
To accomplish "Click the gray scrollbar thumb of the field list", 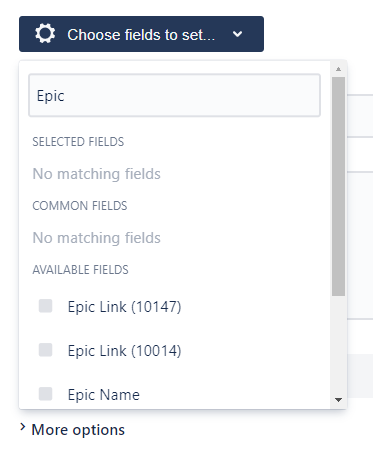I will click(x=338, y=186).
